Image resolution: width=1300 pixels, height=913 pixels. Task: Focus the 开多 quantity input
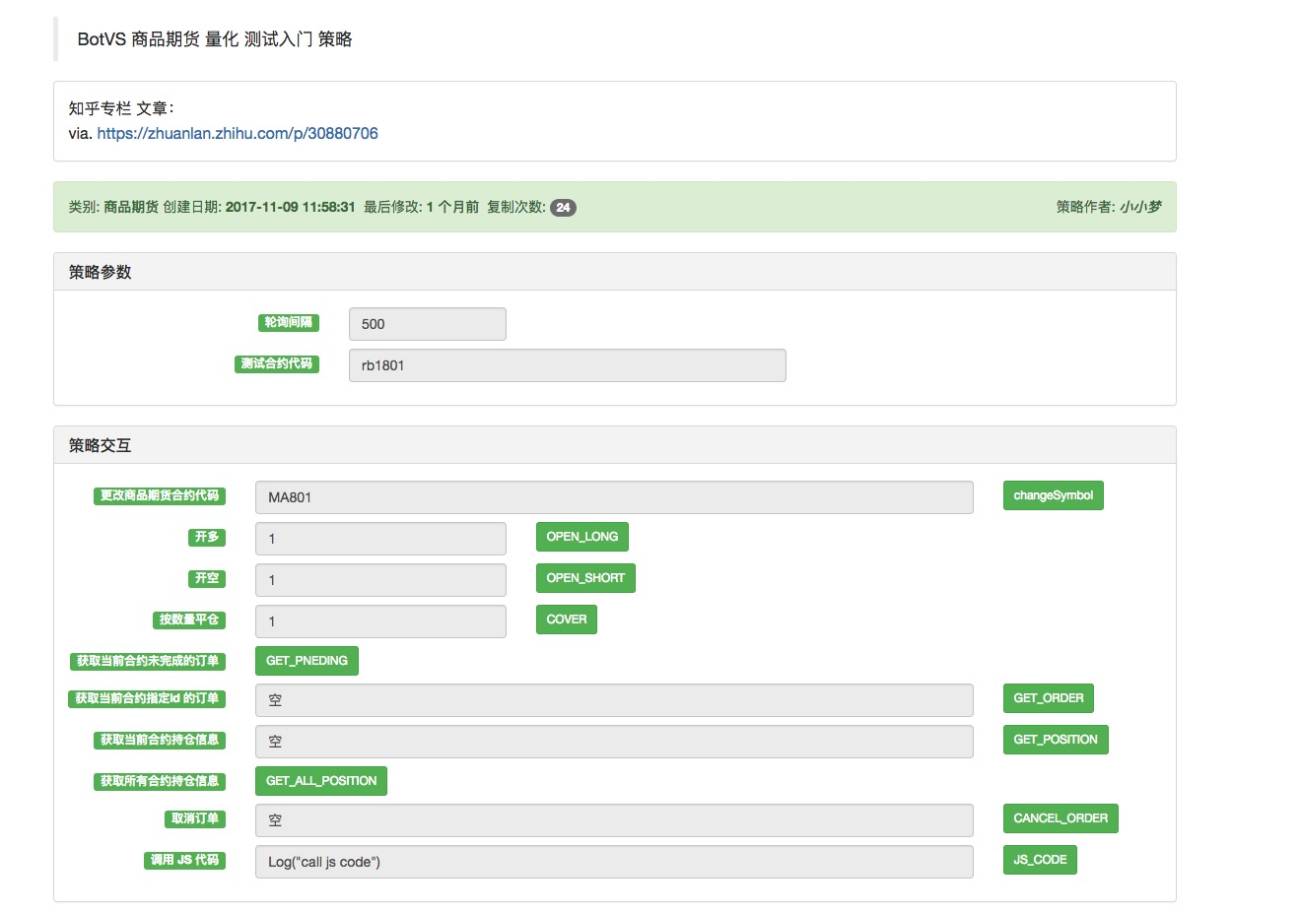(x=380, y=538)
